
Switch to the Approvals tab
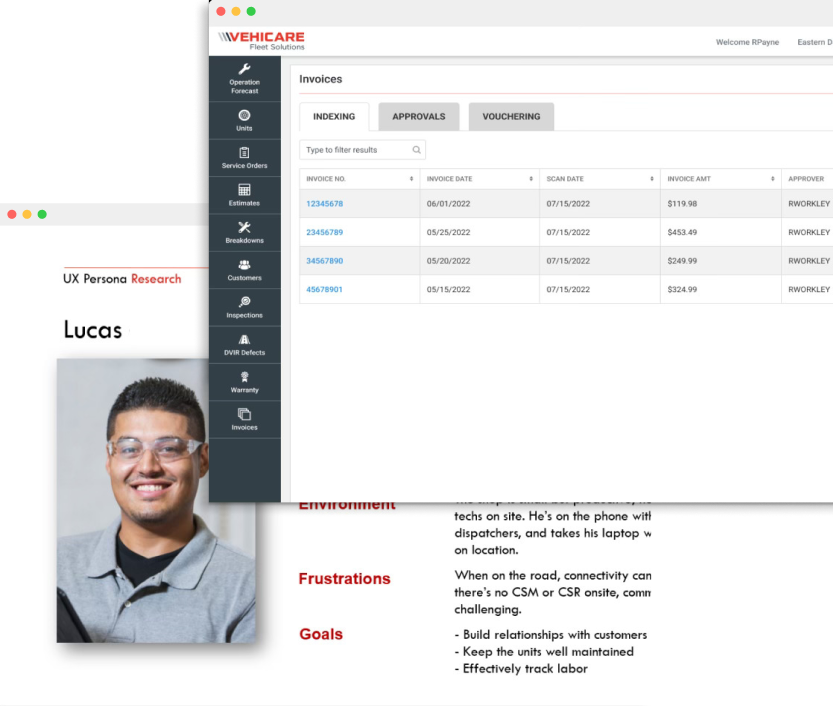click(x=419, y=116)
